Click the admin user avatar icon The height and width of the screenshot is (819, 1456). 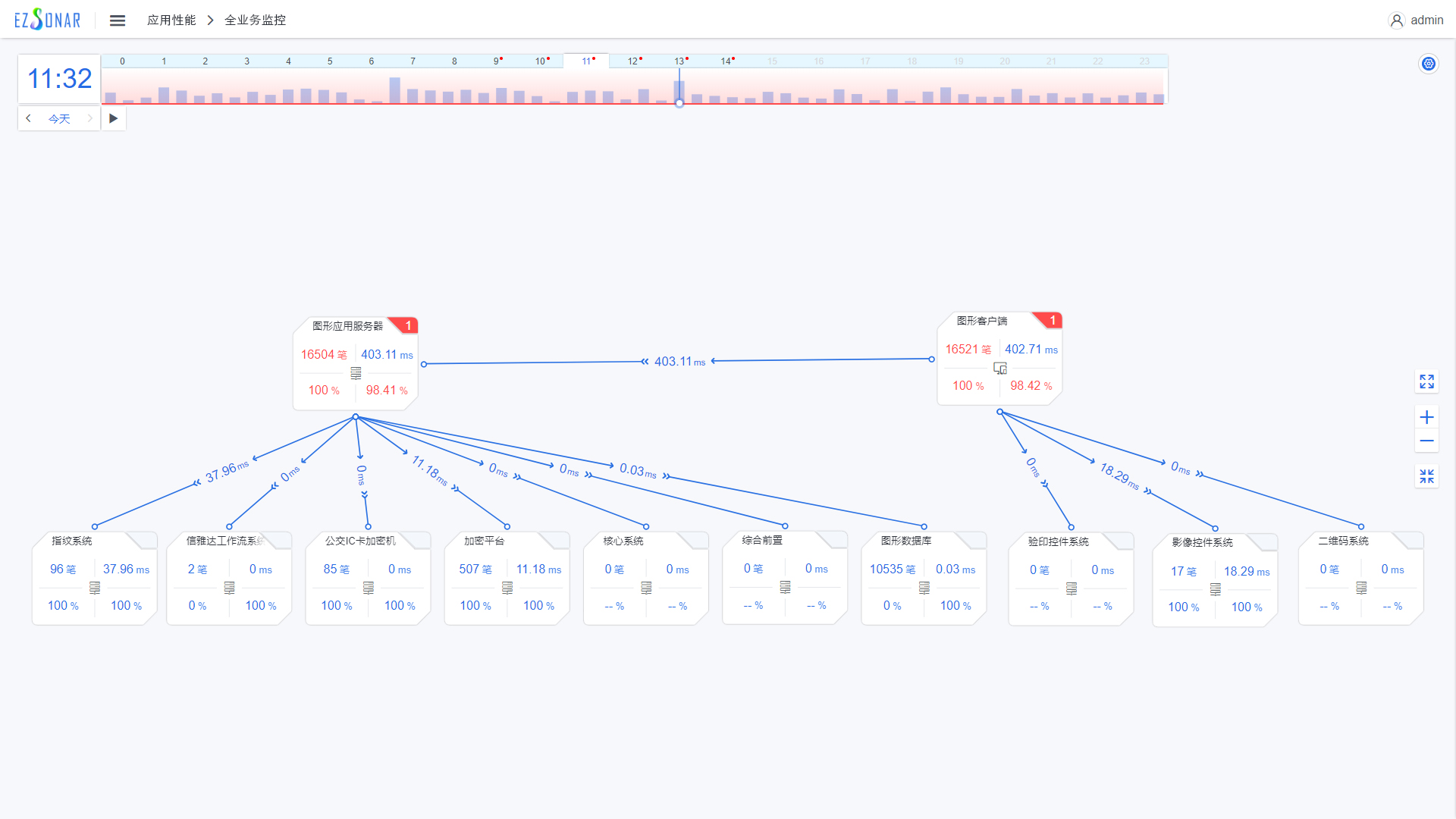pos(1396,20)
